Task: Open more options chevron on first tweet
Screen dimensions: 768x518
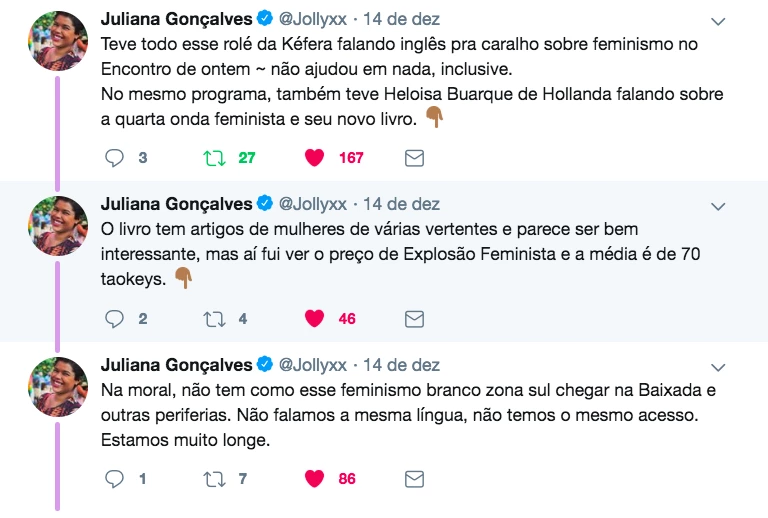Action: 717,21
